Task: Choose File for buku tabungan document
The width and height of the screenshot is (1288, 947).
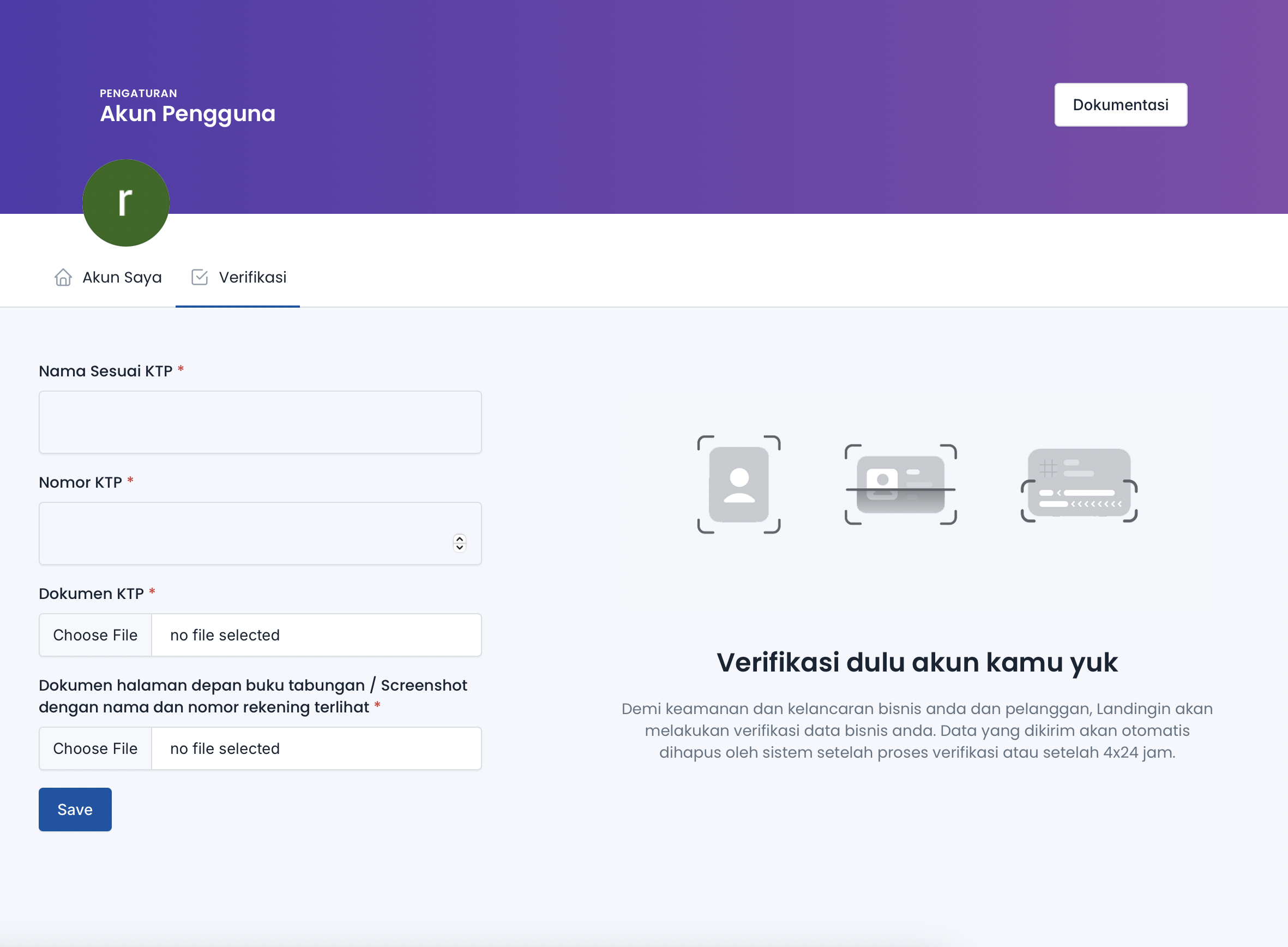Action: tap(95, 748)
